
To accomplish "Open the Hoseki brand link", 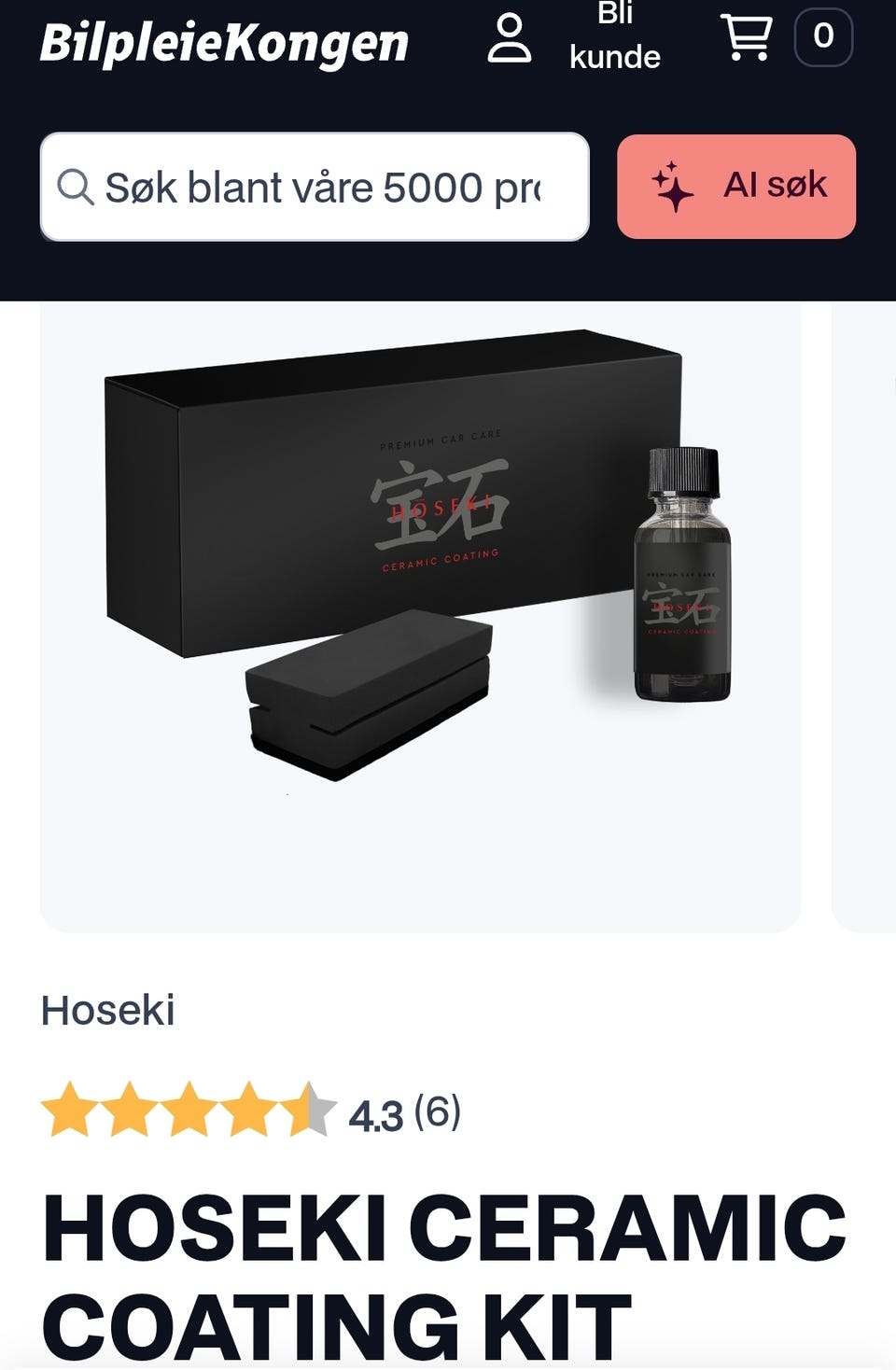I will pos(108,1010).
